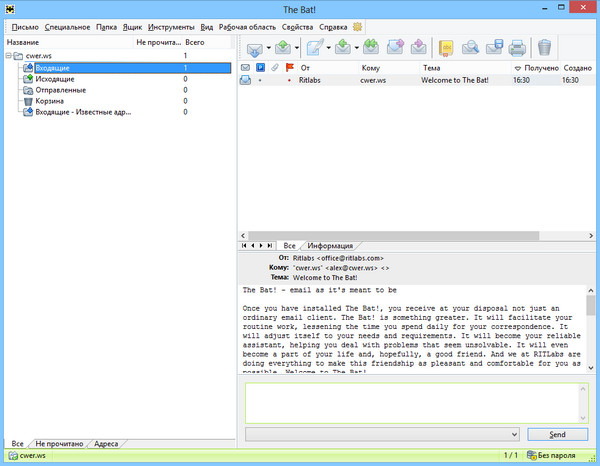This screenshot has width=600, height=466.
Task: Click the printer icon in toolbar
Action: coord(517,47)
